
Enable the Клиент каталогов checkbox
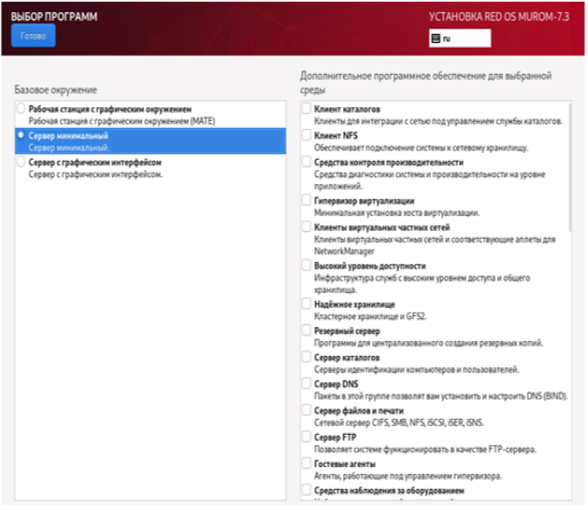306,109
